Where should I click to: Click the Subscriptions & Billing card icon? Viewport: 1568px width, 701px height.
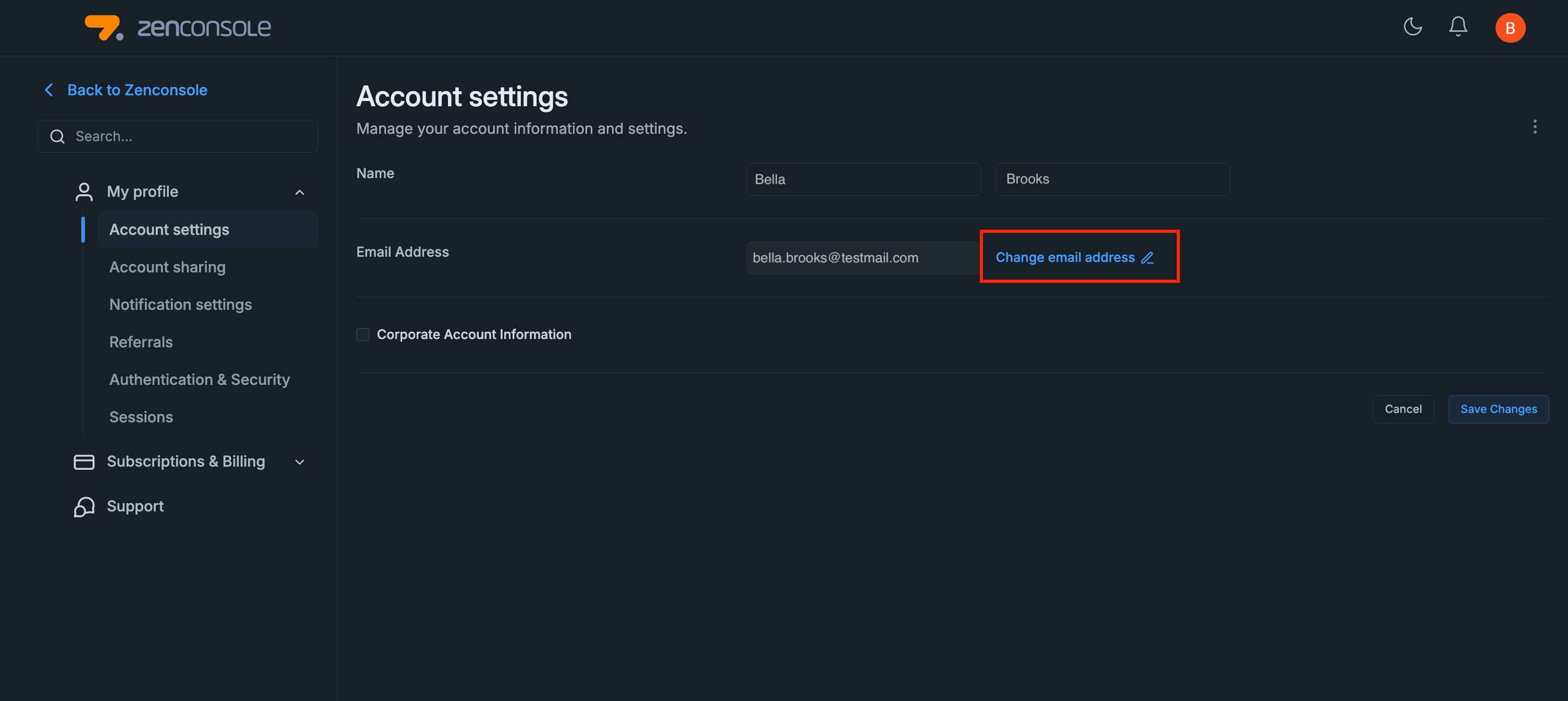point(84,462)
